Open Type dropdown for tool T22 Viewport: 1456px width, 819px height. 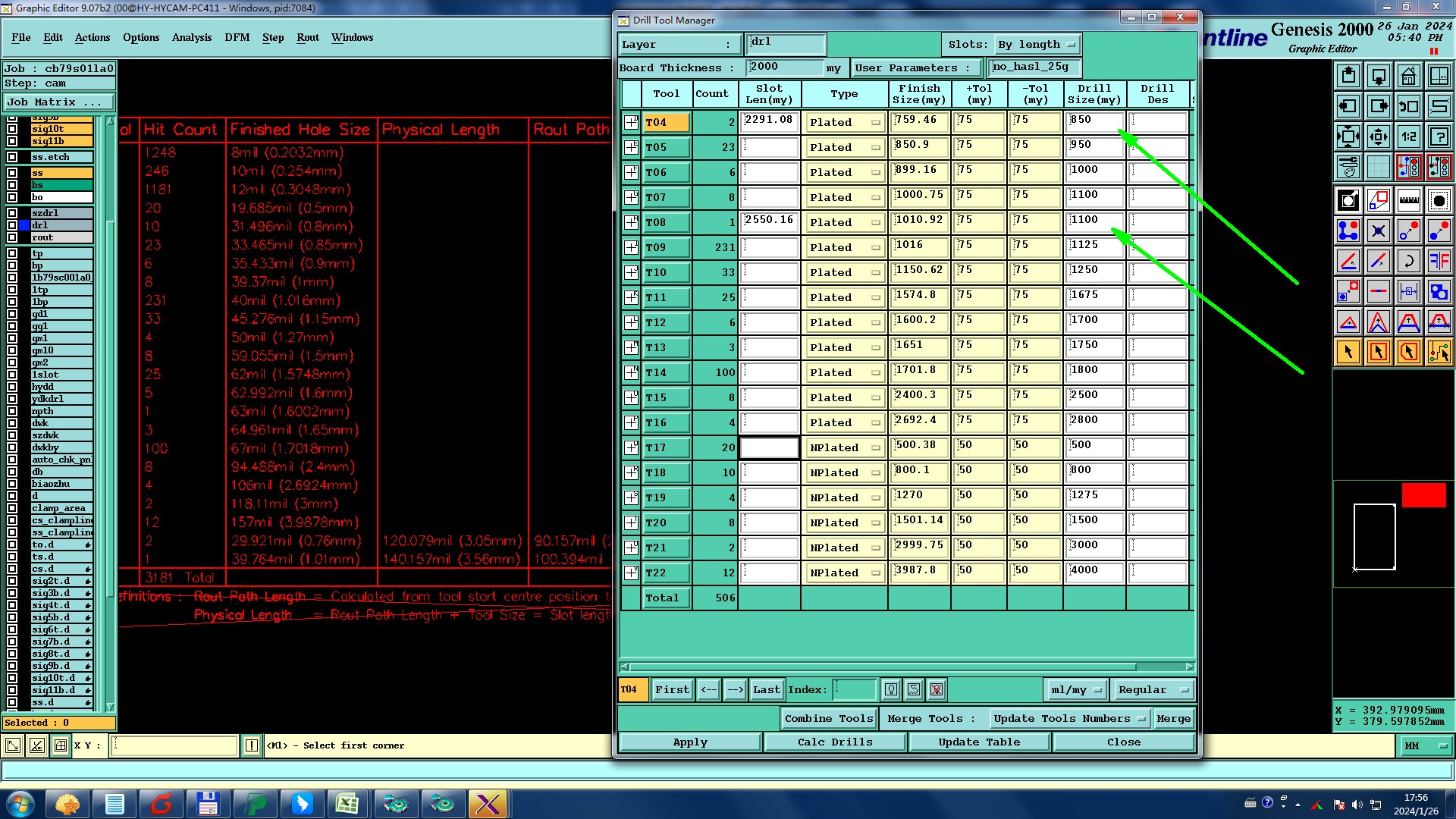coord(845,573)
